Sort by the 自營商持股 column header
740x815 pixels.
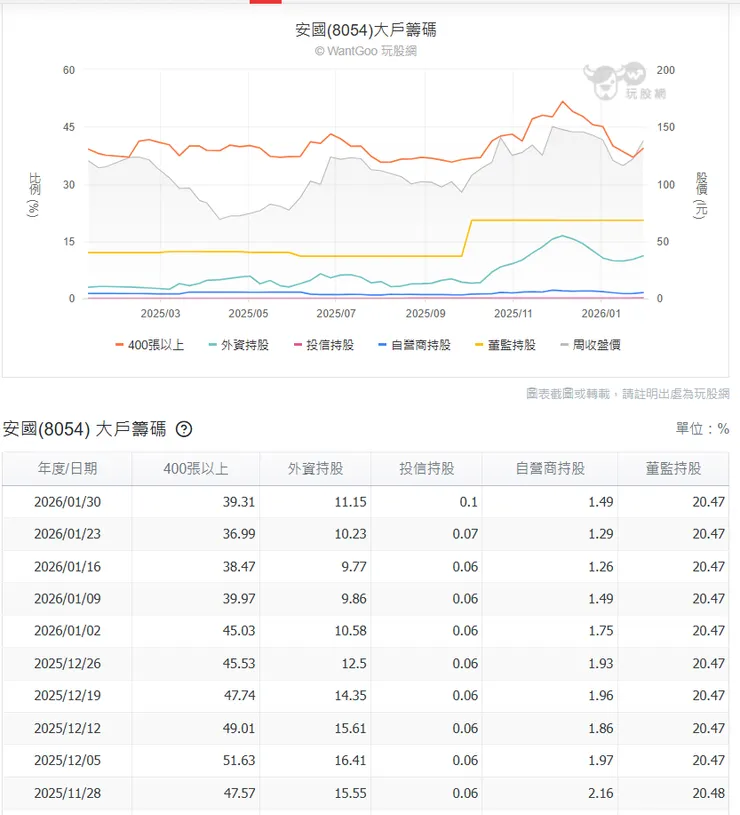point(550,468)
